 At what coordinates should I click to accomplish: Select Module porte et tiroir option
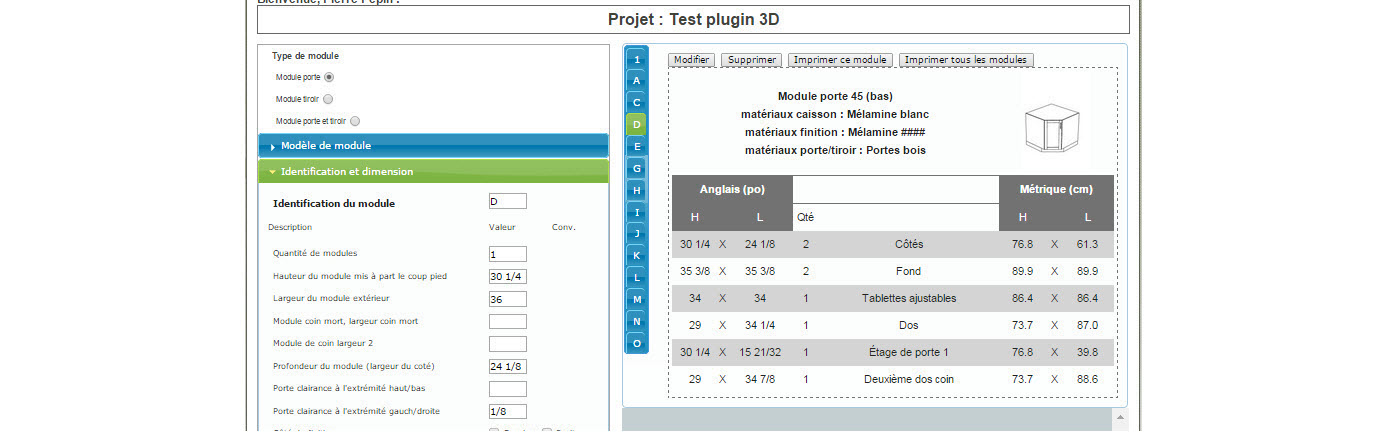(355, 121)
